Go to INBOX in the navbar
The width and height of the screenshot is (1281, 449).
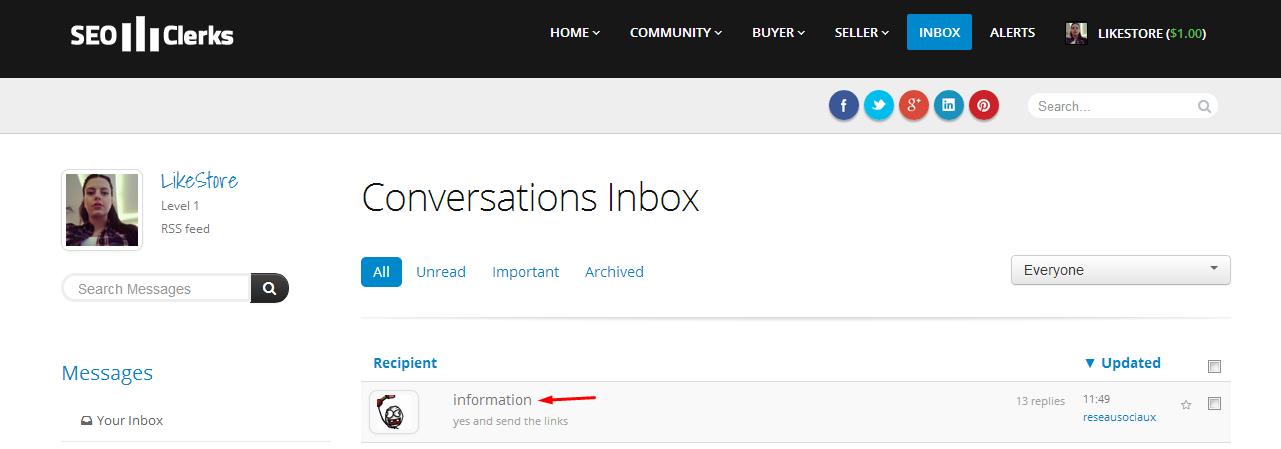click(939, 32)
